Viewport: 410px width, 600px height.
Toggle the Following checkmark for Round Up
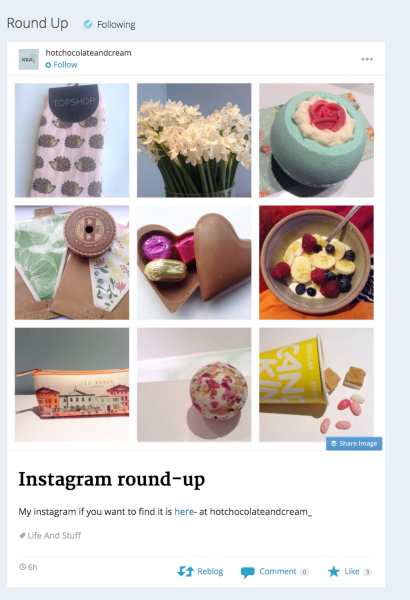88,24
